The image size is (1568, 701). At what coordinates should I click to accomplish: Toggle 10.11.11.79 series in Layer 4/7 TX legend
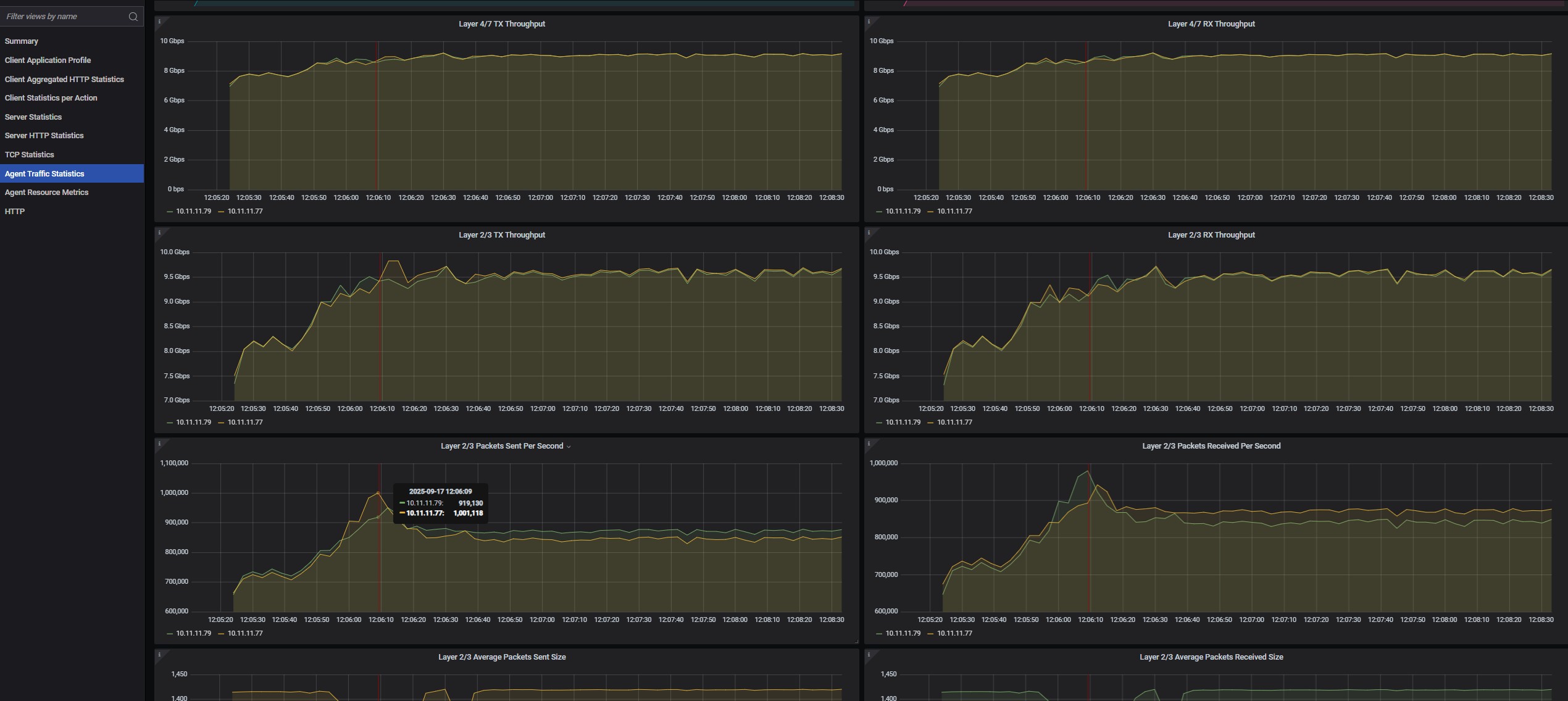pos(193,211)
